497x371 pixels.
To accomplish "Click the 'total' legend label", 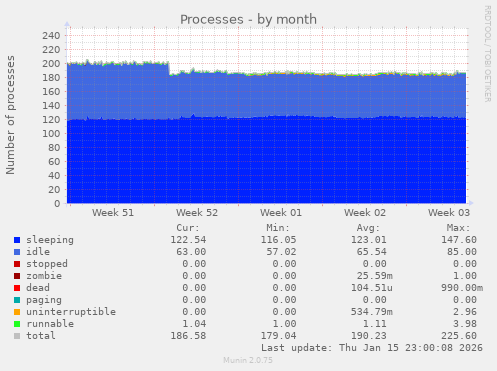I will pyautogui.click(x=41, y=336).
